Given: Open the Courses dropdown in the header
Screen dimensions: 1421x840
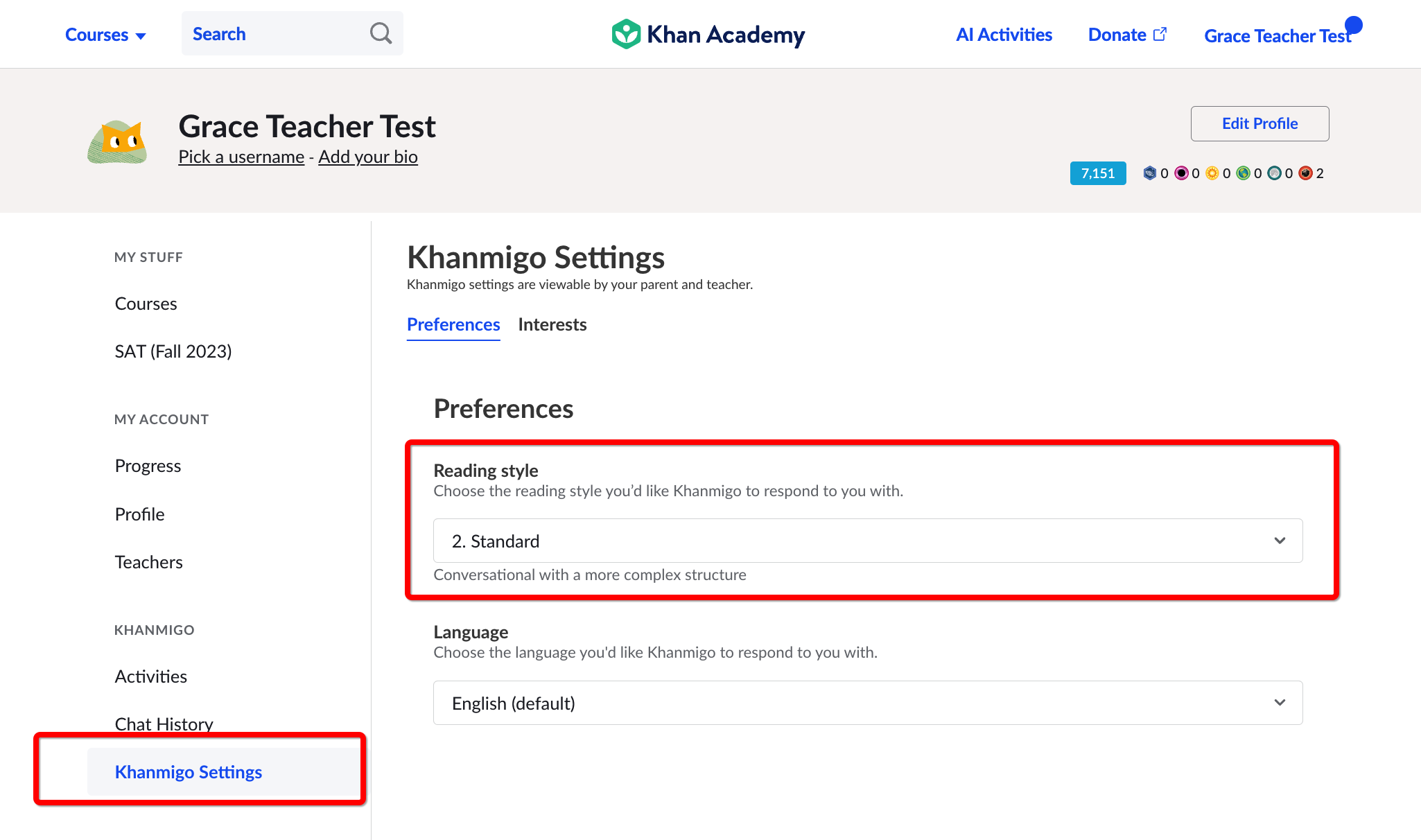Looking at the screenshot, I should 105,34.
